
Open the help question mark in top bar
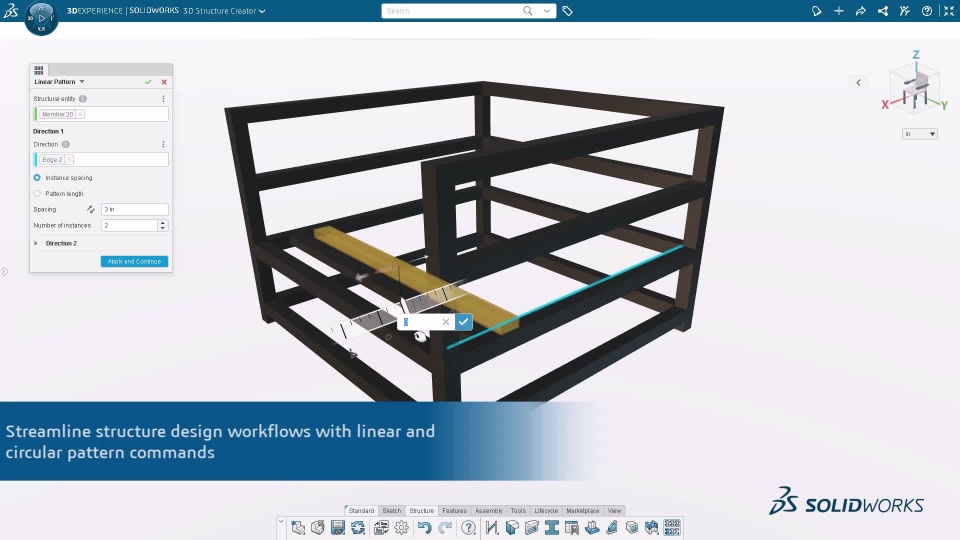click(927, 11)
